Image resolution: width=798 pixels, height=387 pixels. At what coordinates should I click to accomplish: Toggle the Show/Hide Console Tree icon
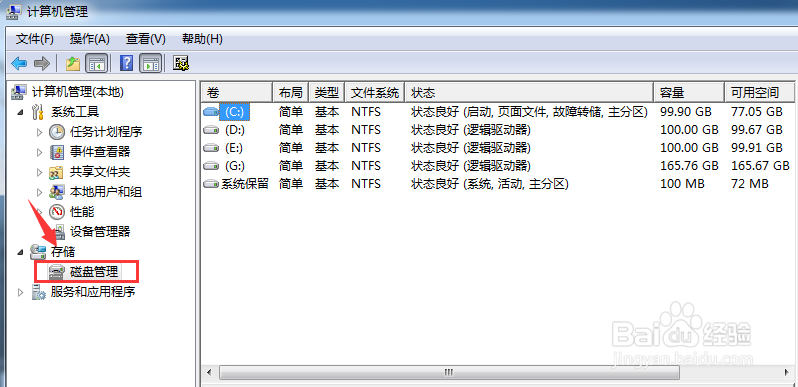coord(96,64)
